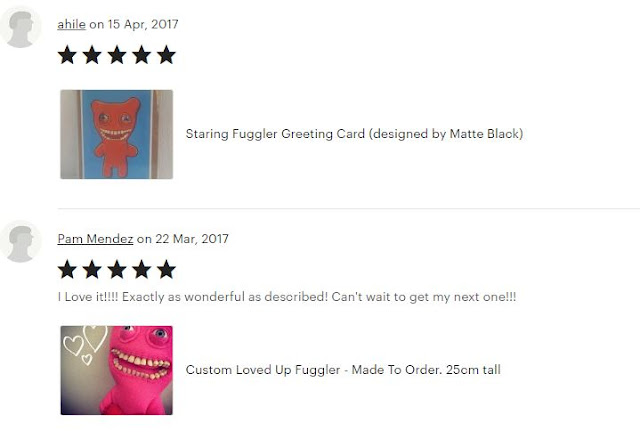Open ahile's user profile link

(71, 24)
